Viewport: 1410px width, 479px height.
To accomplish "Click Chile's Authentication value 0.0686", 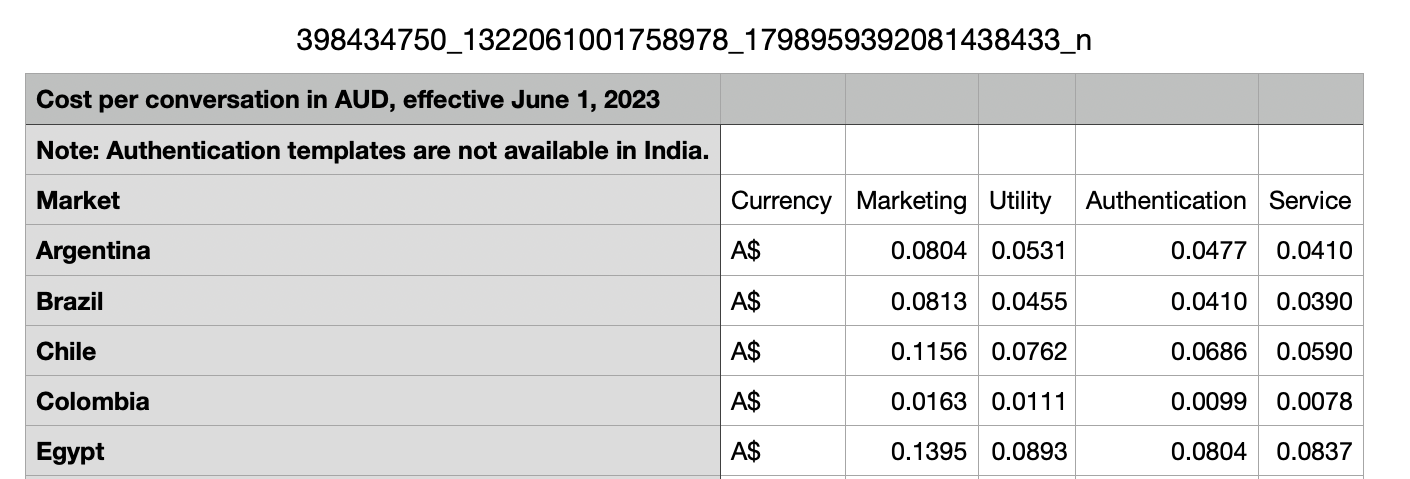I will [1208, 351].
